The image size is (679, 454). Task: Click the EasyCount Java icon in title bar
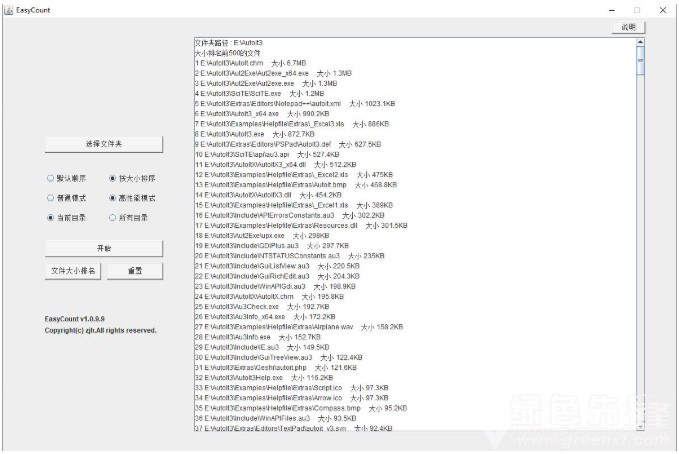coord(8,10)
